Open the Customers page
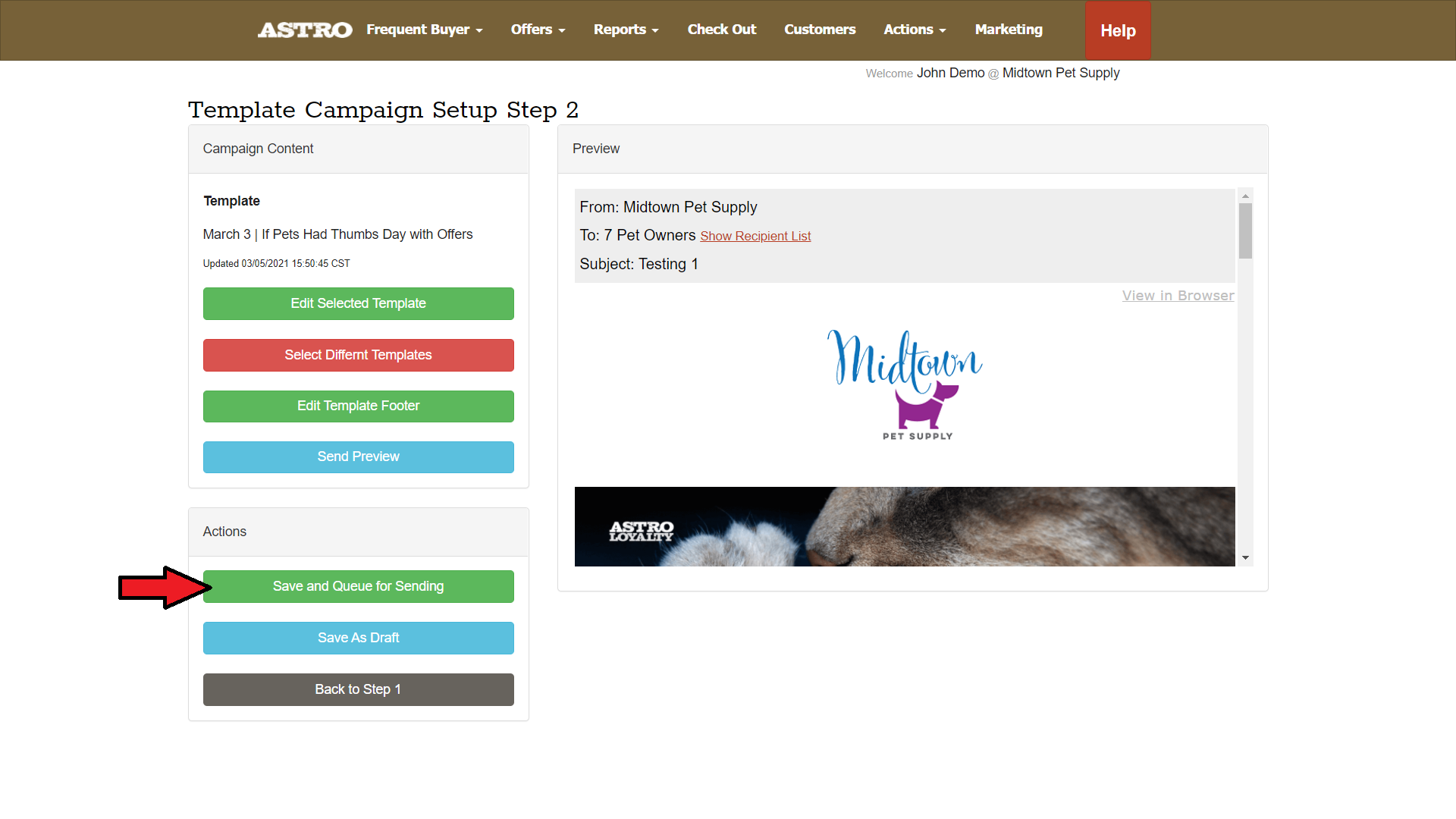The height and width of the screenshot is (819, 1456). (x=819, y=30)
